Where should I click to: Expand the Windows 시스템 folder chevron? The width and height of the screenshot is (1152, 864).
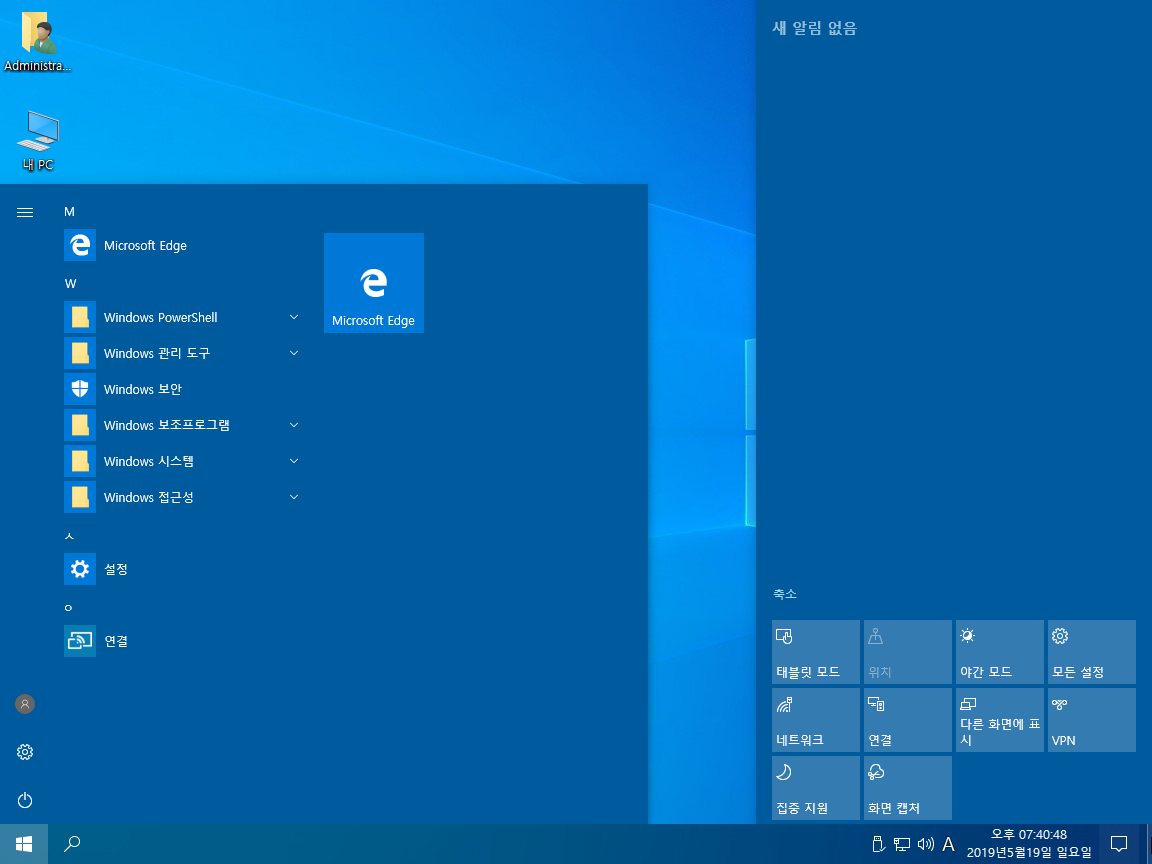tap(294, 461)
